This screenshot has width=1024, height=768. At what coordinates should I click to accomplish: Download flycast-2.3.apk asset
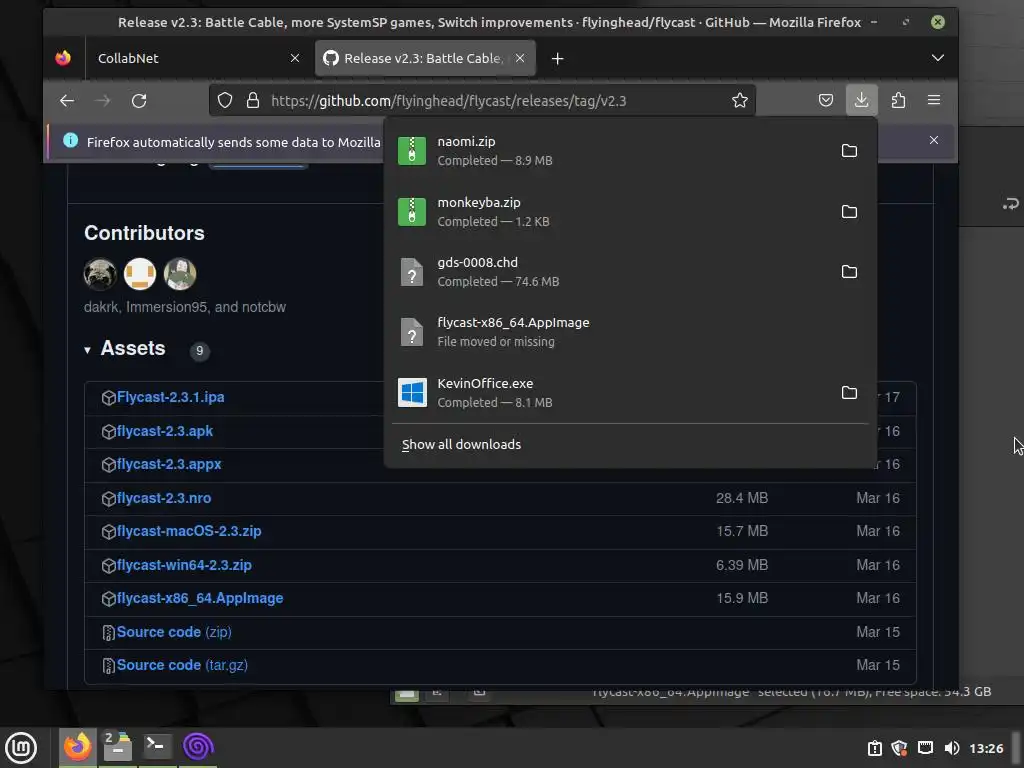point(165,431)
